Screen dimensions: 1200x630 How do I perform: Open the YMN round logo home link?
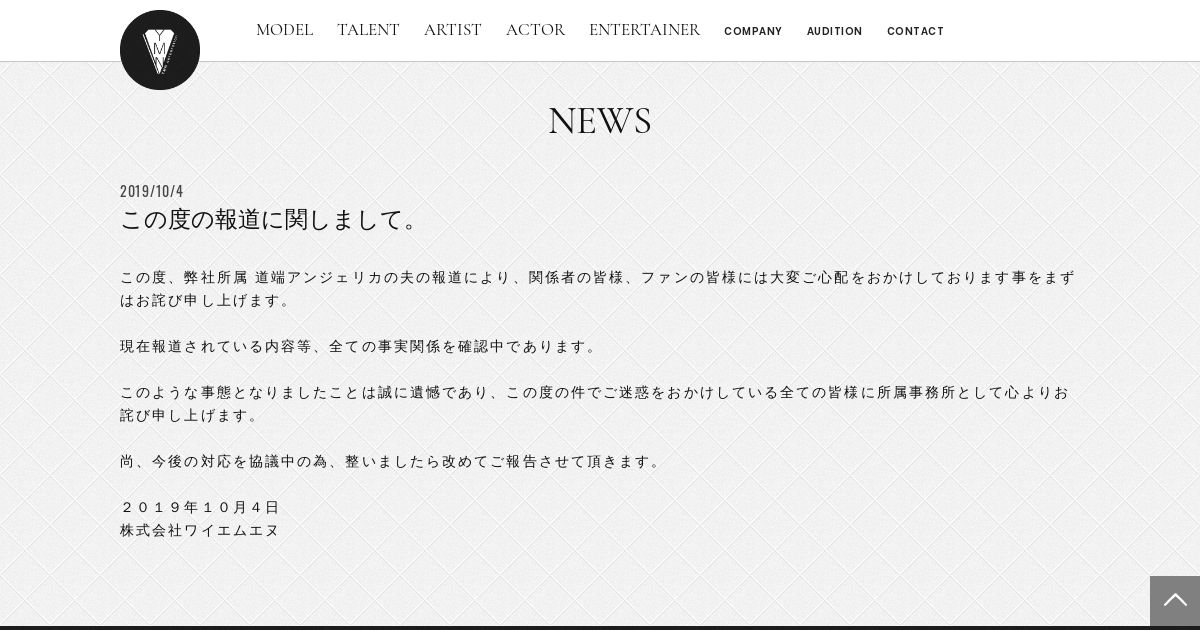[160, 50]
